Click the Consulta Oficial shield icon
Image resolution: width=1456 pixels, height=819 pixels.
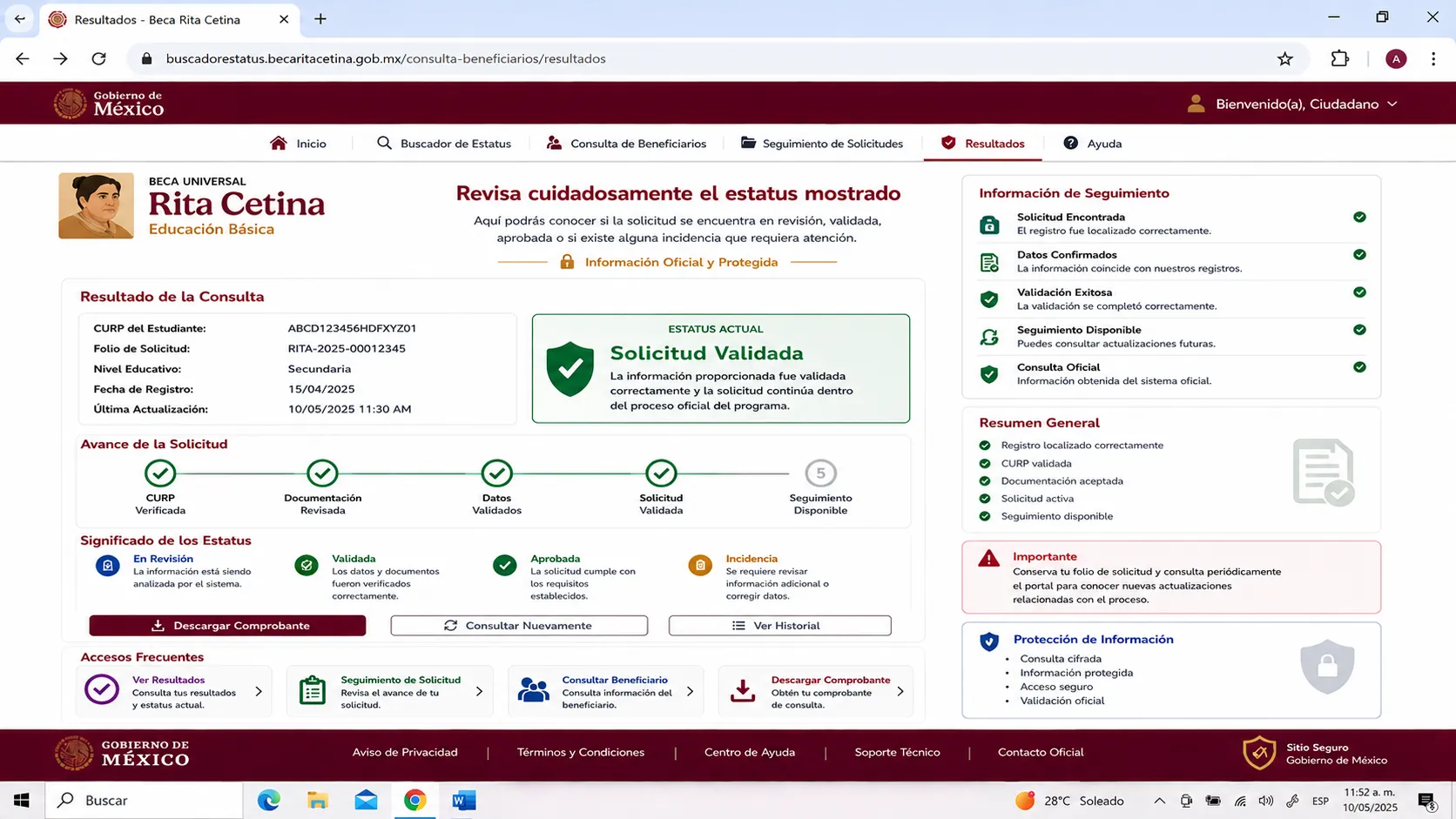(989, 374)
